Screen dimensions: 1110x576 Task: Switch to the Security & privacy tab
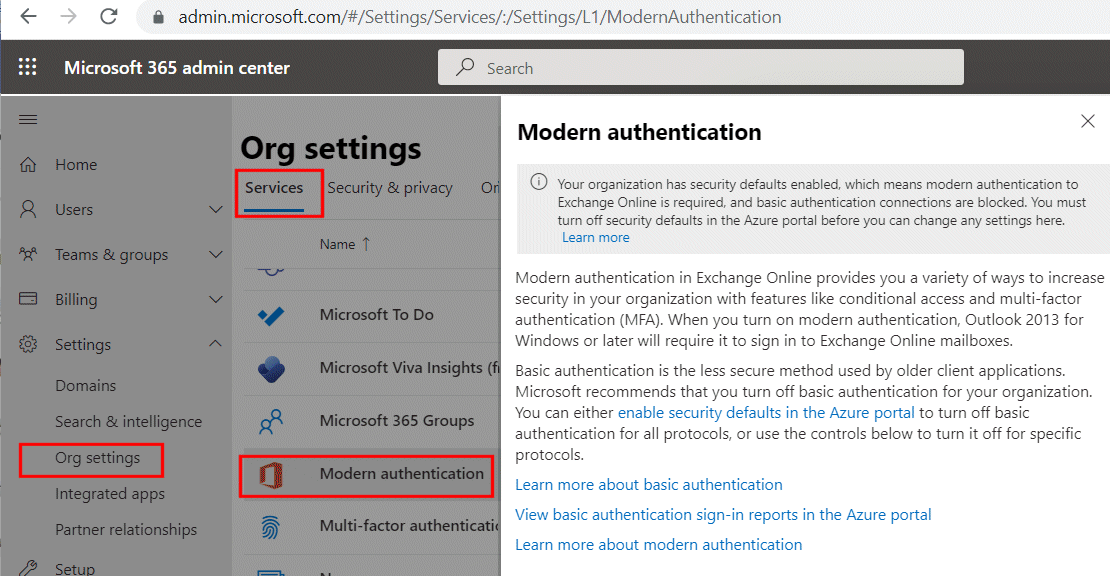(389, 188)
